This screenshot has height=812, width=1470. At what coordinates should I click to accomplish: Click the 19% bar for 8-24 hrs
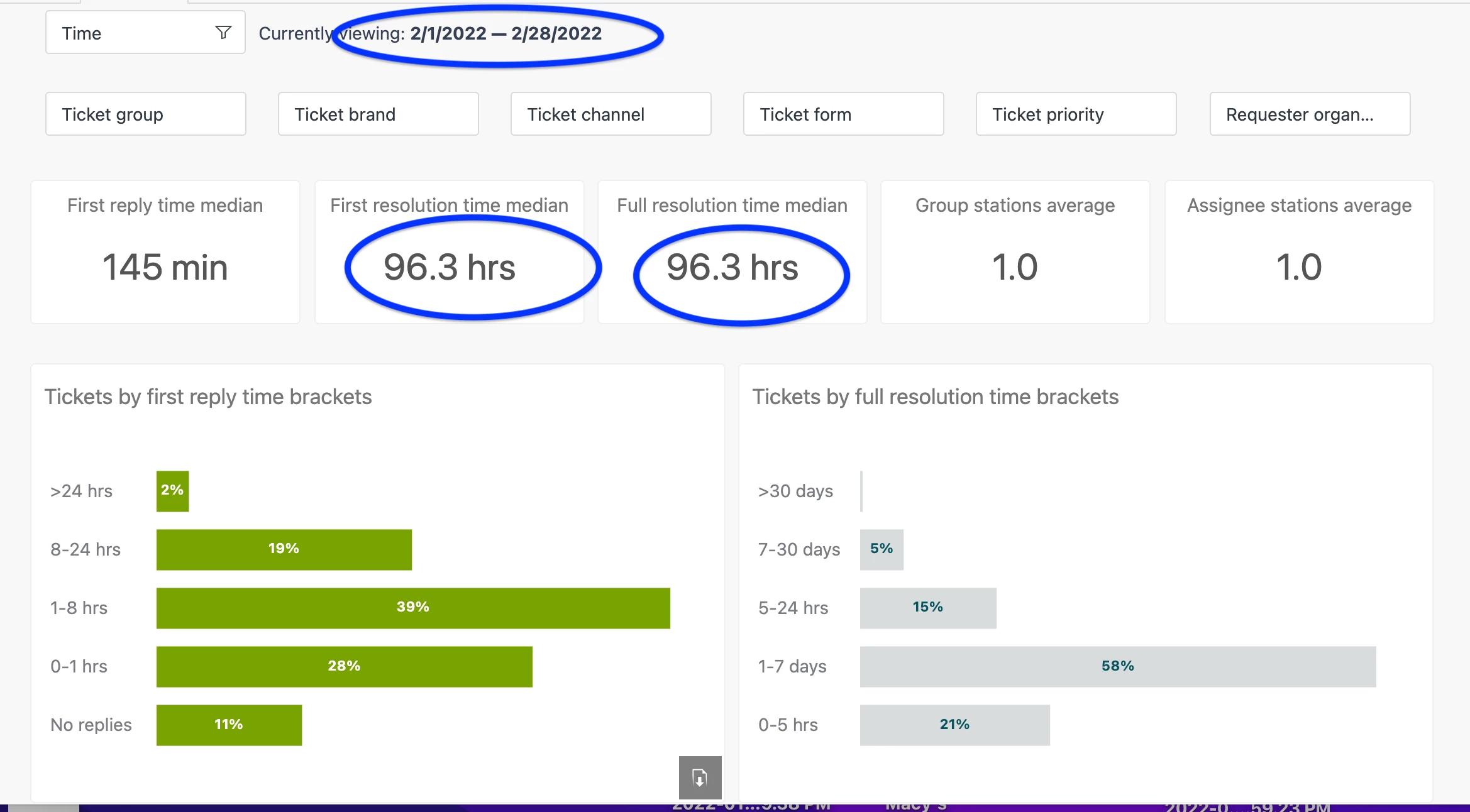click(284, 549)
